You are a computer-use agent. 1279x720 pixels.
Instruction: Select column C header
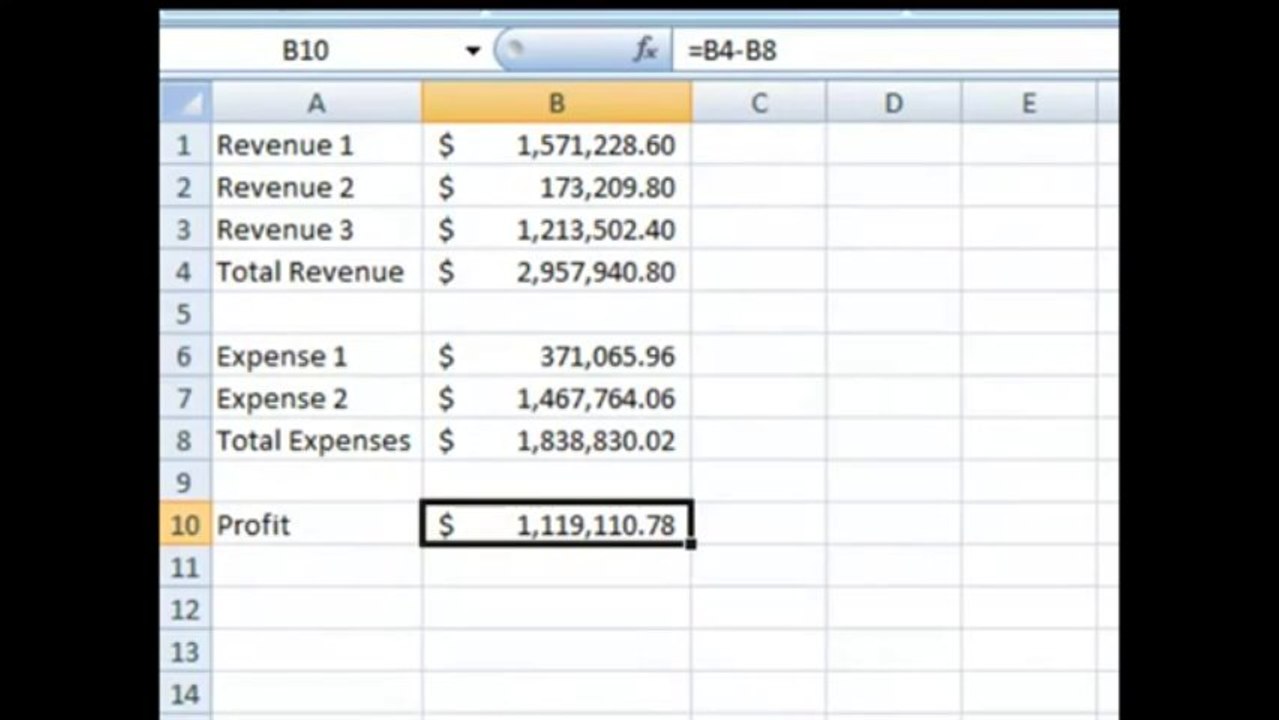pos(758,103)
